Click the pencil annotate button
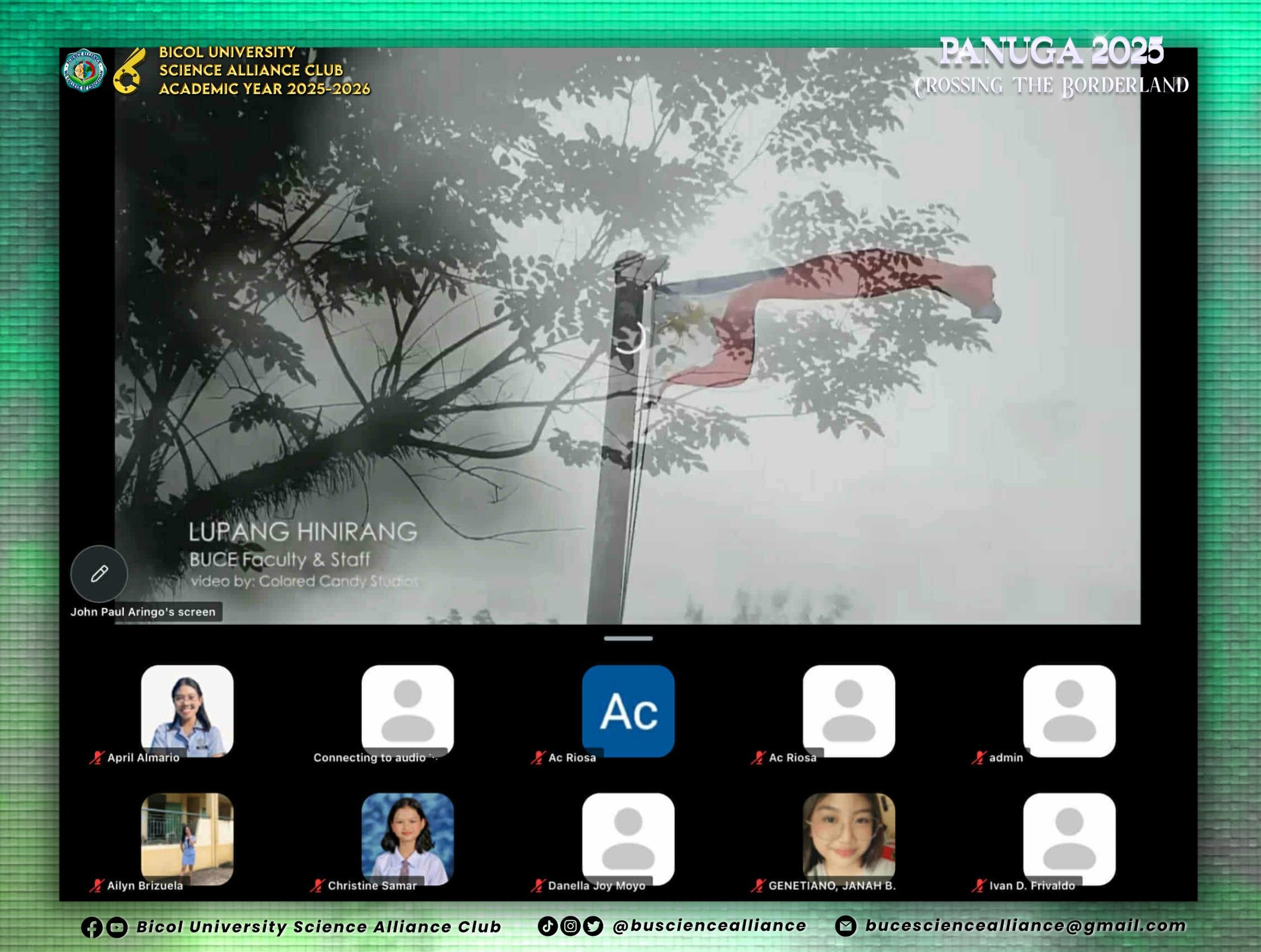Screen dimensions: 1261x952 pyautogui.click(x=99, y=574)
